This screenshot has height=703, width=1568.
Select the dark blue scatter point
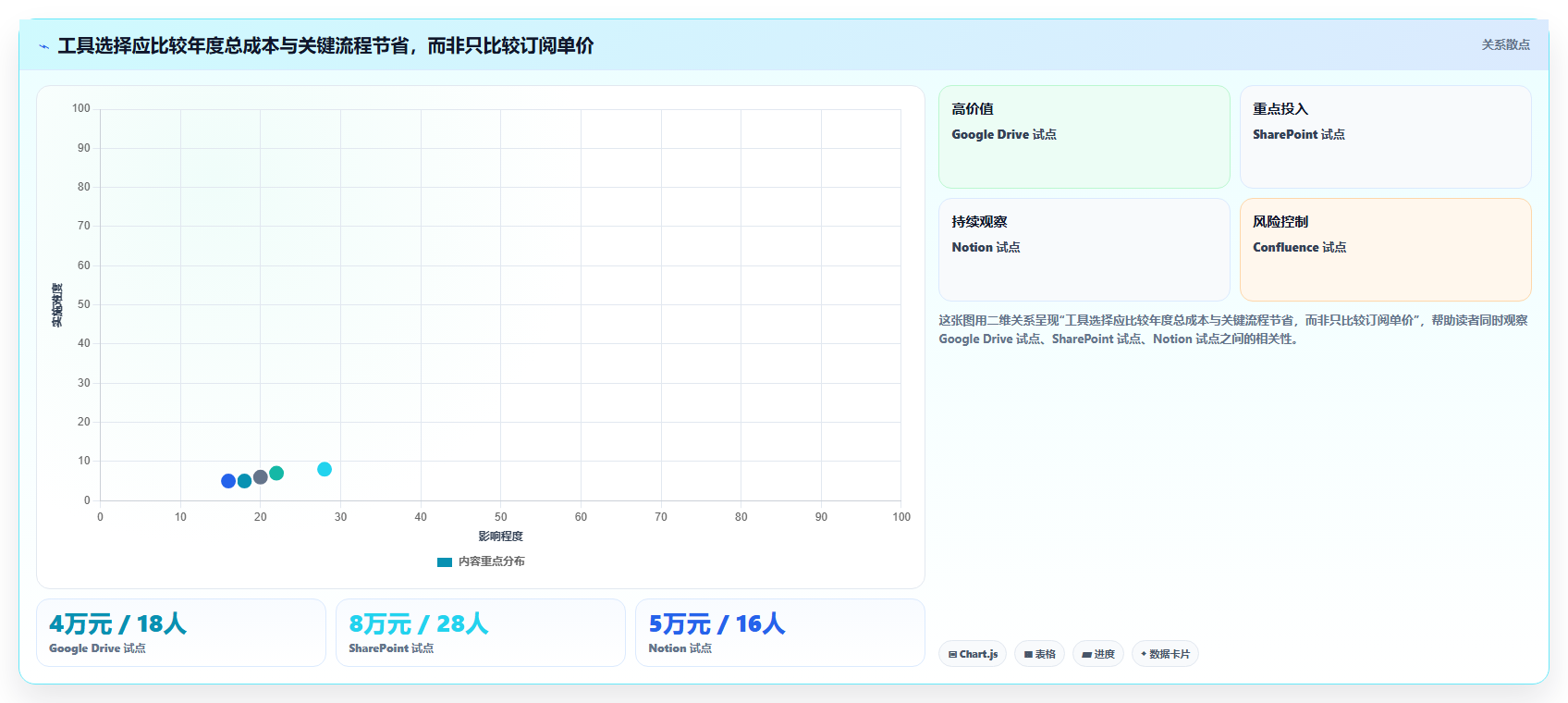coord(228,481)
